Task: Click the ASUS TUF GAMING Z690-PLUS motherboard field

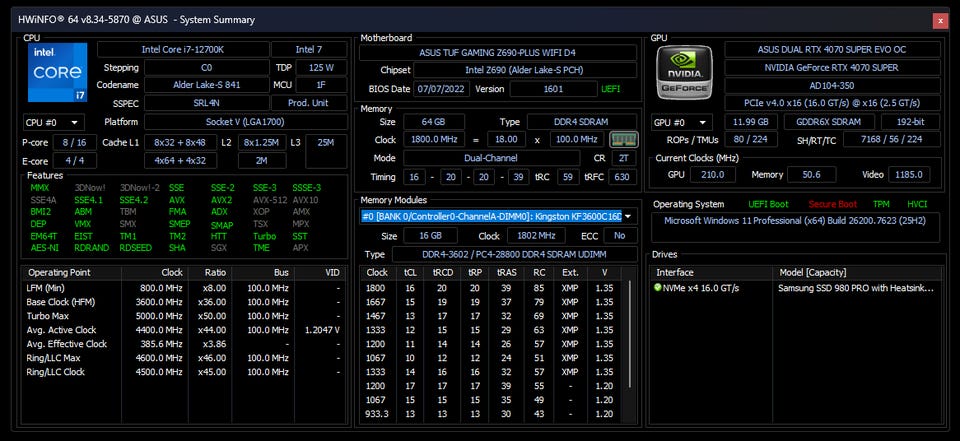Action: pyautogui.click(x=497, y=52)
